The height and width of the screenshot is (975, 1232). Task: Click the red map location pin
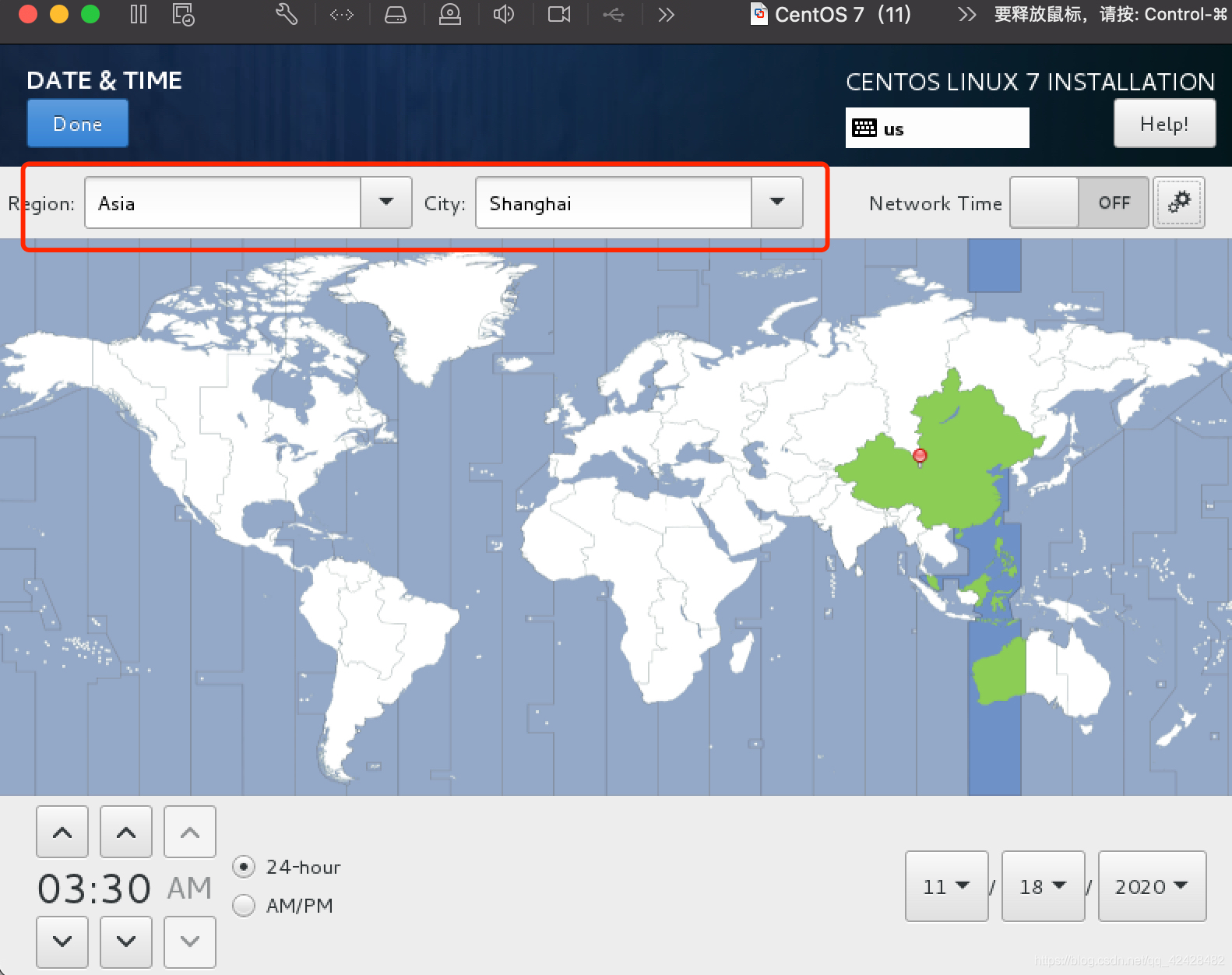(x=920, y=456)
